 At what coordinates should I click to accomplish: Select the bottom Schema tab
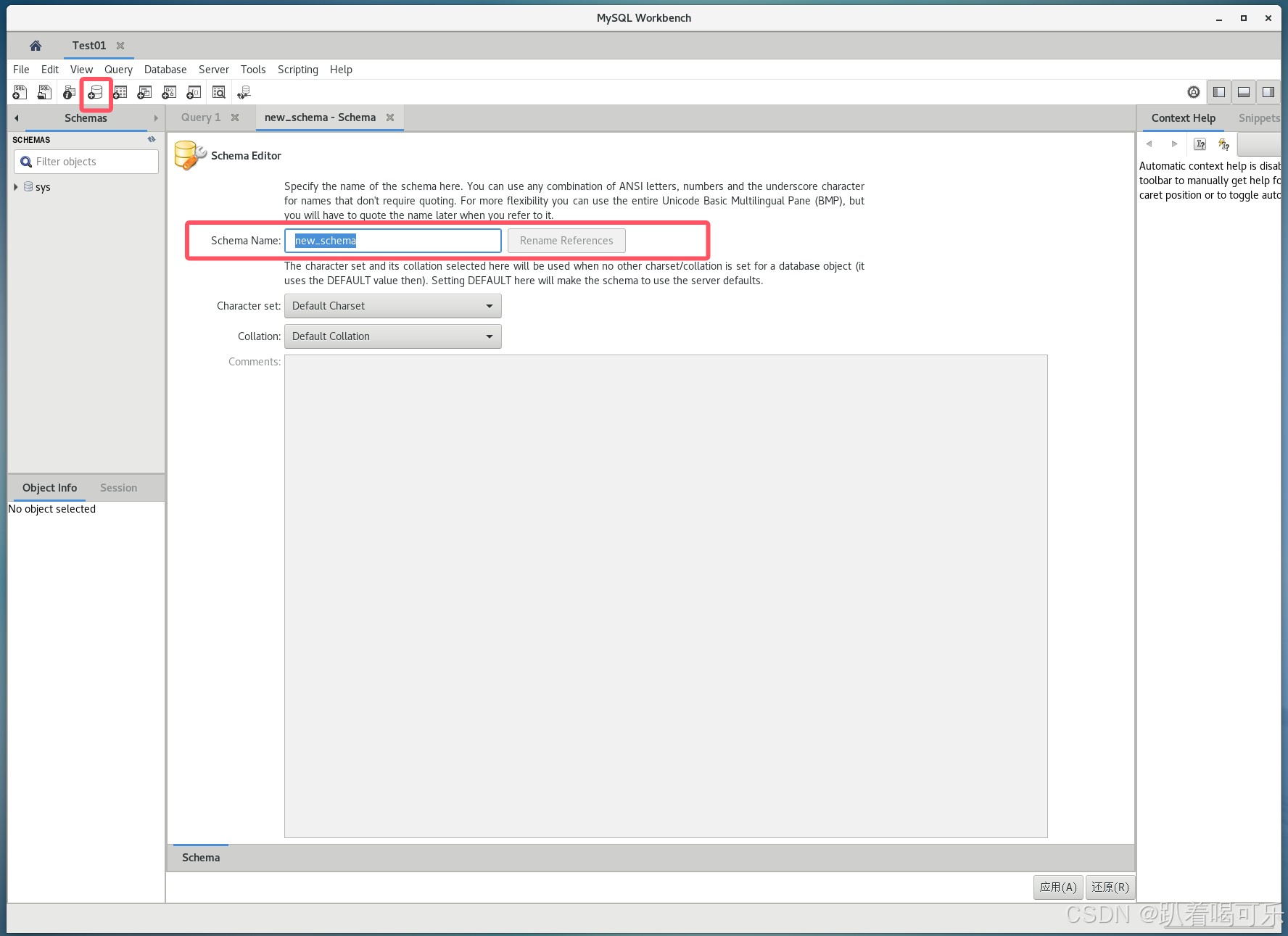click(201, 858)
